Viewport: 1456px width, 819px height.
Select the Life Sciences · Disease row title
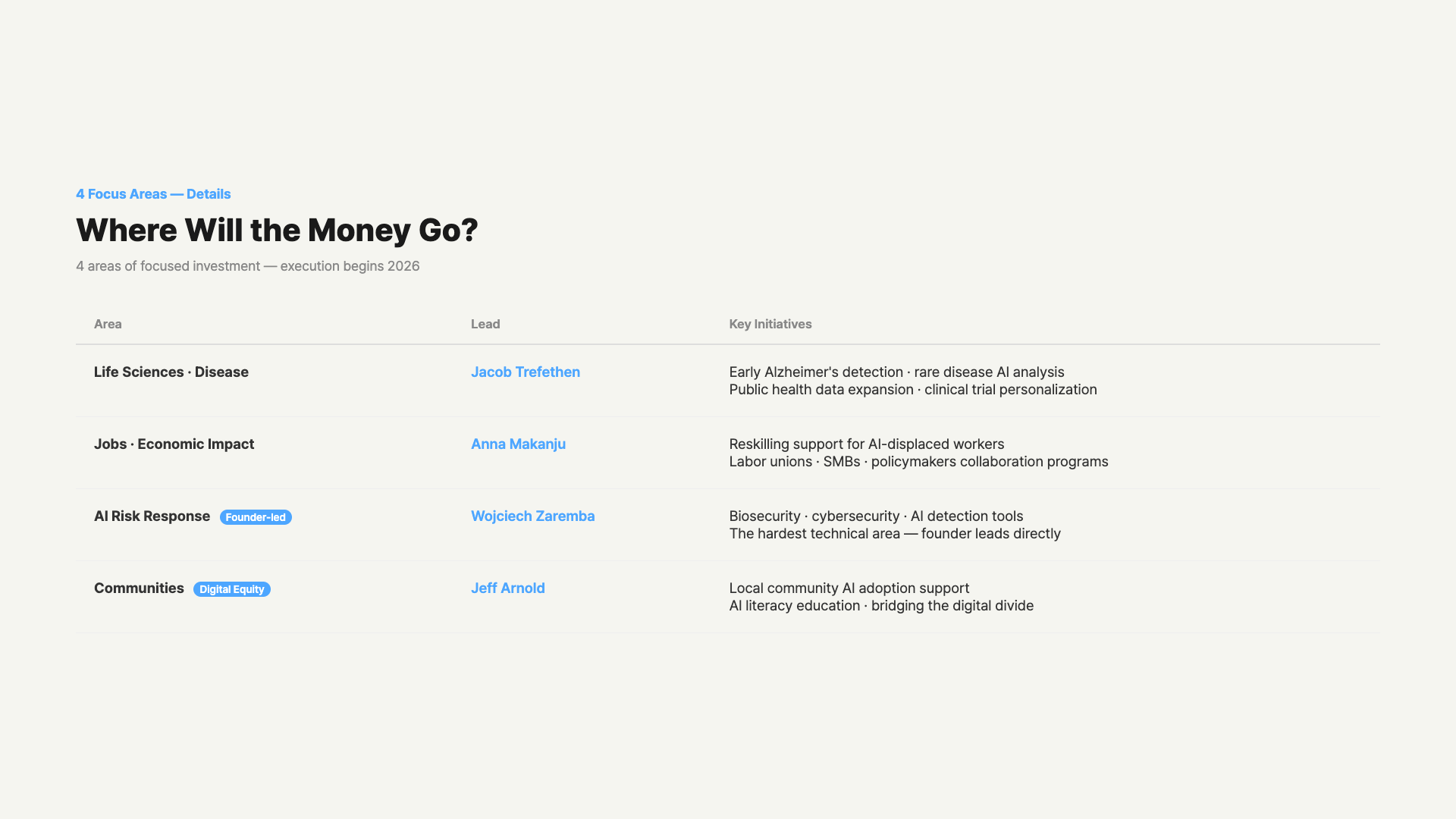(171, 372)
